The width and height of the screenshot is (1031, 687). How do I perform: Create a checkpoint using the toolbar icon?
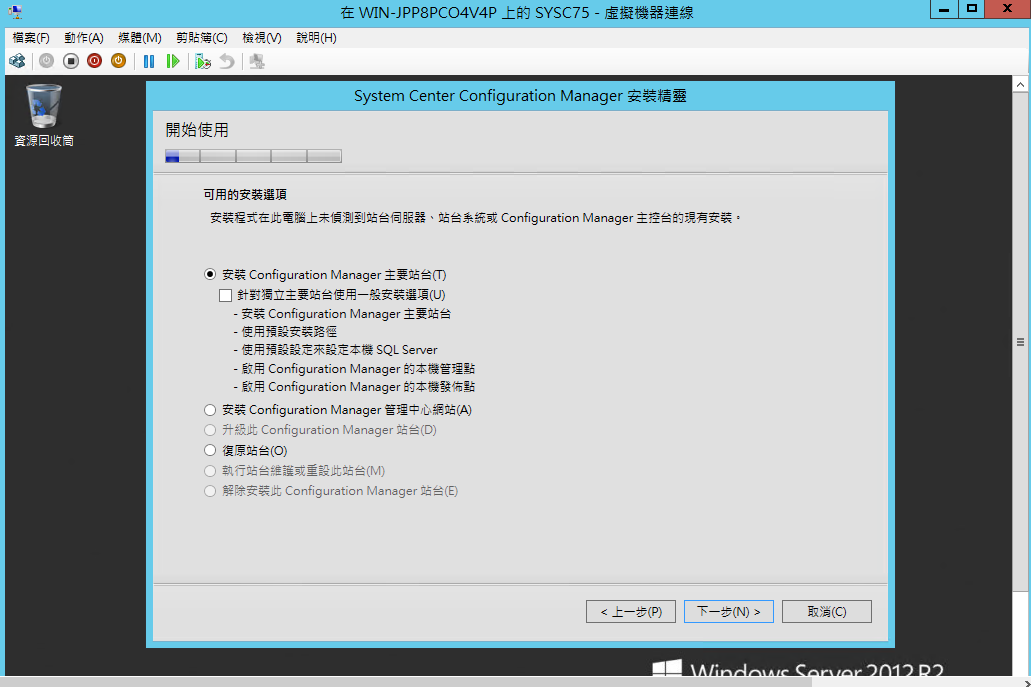pyautogui.click(x=203, y=61)
